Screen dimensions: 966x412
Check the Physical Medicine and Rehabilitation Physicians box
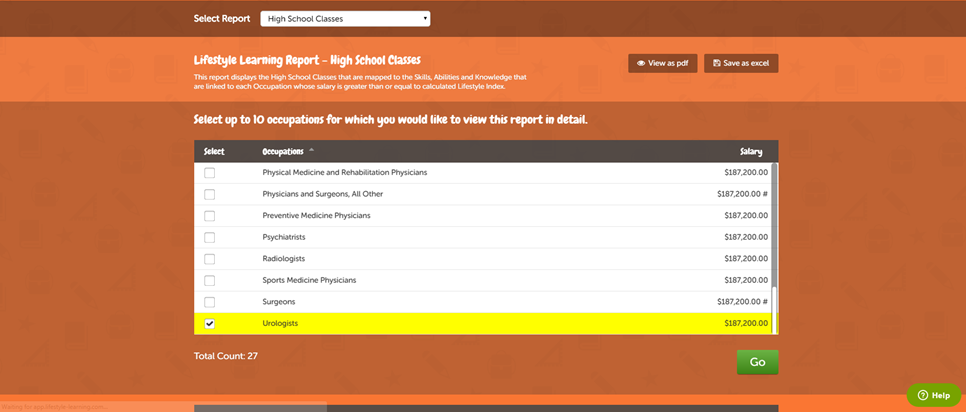[209, 172]
